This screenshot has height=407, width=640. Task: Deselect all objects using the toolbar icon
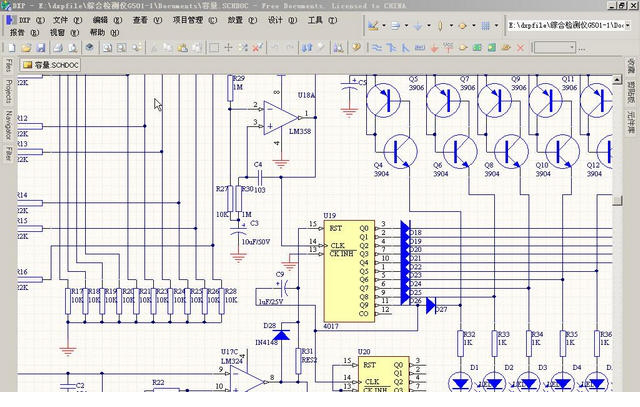tap(243, 48)
